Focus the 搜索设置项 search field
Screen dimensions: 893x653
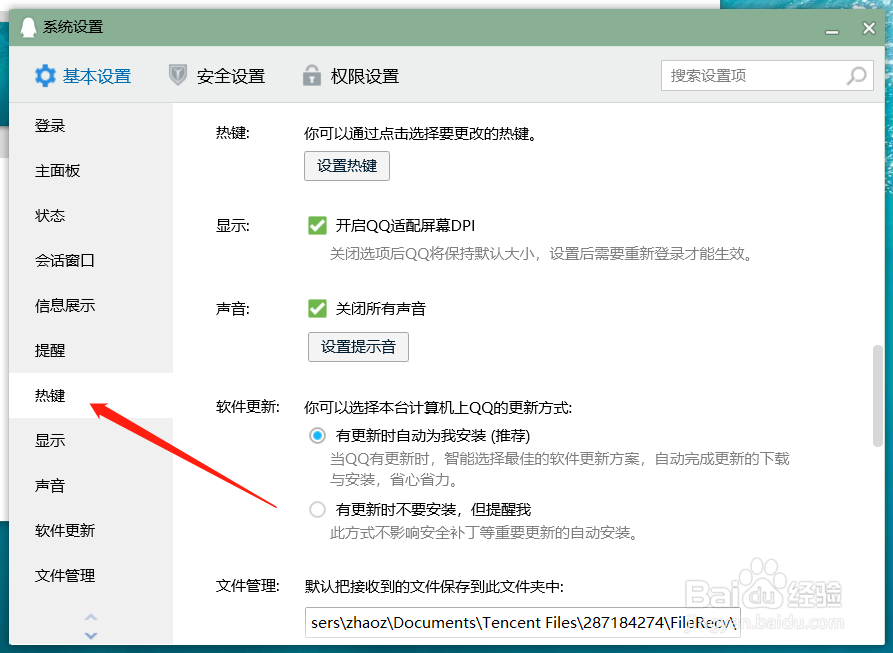click(767, 76)
